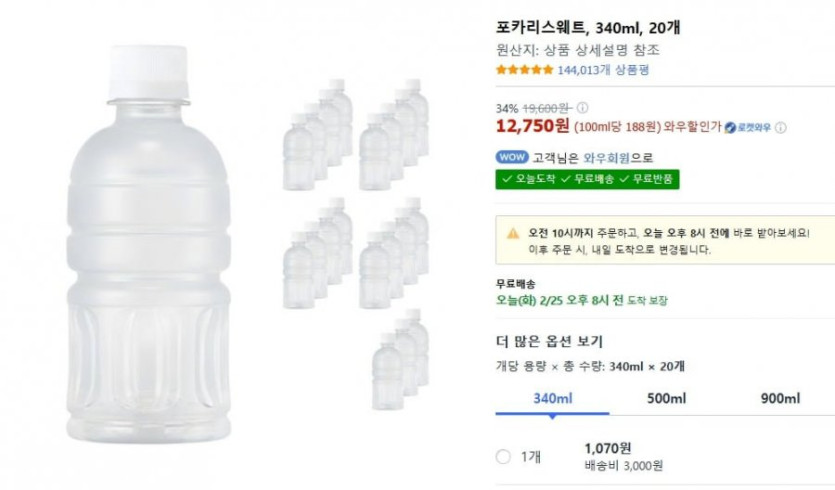
Task: Switch to the 500ml size tab
Action: pyautogui.click(x=665, y=398)
